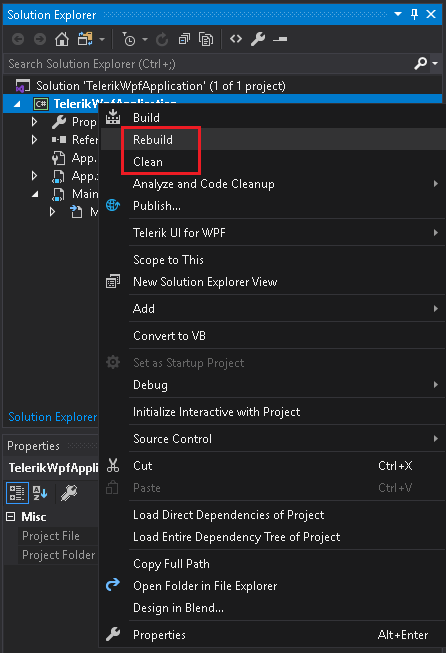
Task: Click the Refresh toolbar icon
Action: click(162, 39)
